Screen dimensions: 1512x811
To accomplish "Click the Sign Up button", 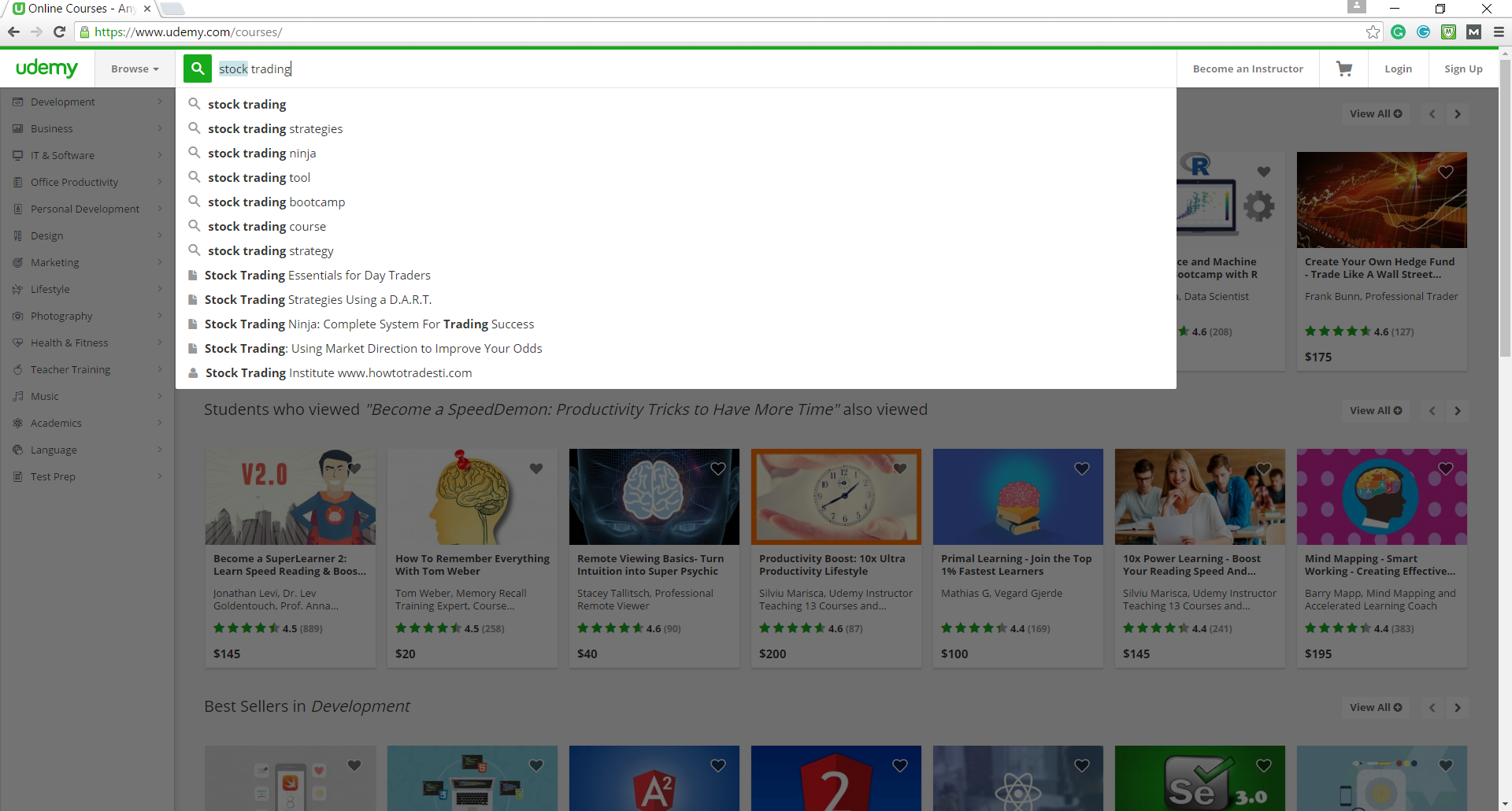I will coord(1463,69).
